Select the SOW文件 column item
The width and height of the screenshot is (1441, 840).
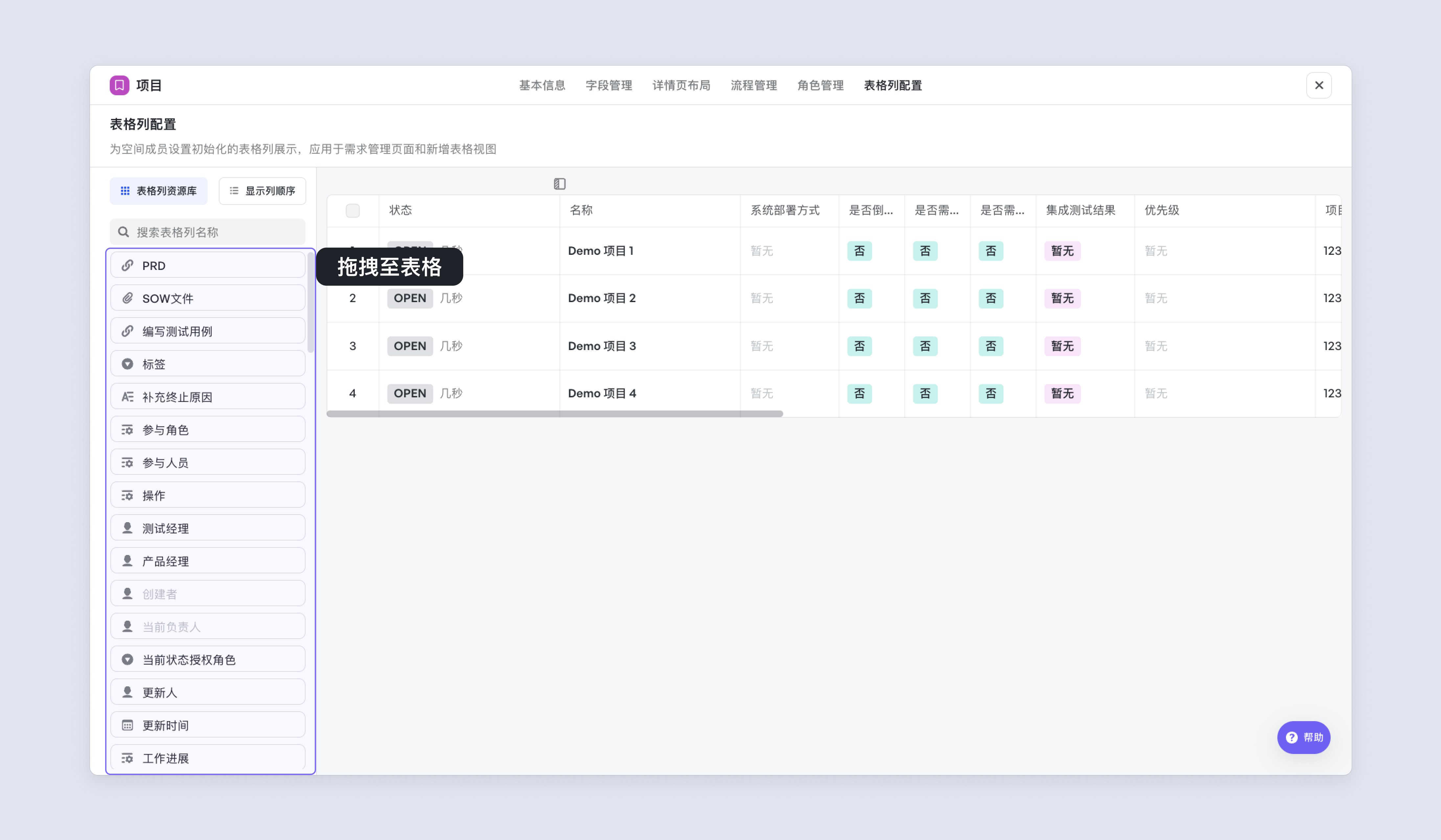tap(208, 298)
